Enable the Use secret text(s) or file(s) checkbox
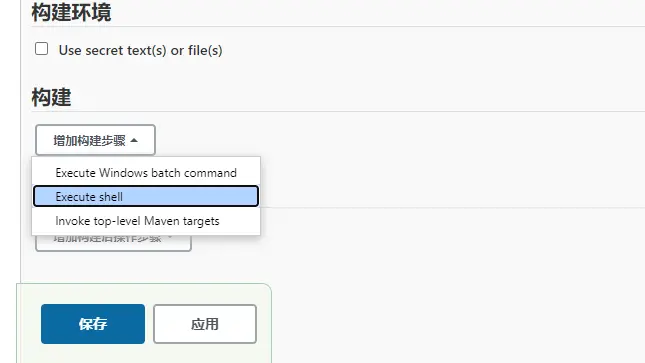Image resolution: width=645 pixels, height=363 pixels. tap(42, 49)
